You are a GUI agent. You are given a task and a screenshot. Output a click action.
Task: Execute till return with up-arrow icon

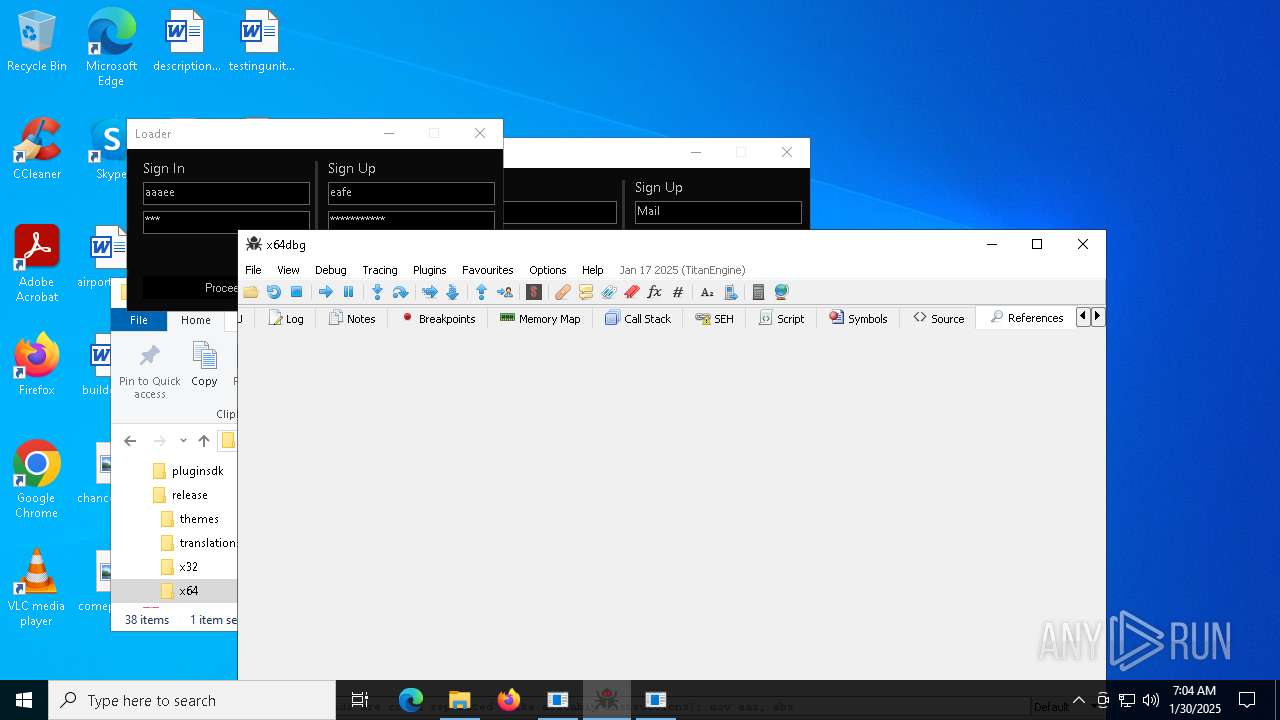tap(481, 292)
